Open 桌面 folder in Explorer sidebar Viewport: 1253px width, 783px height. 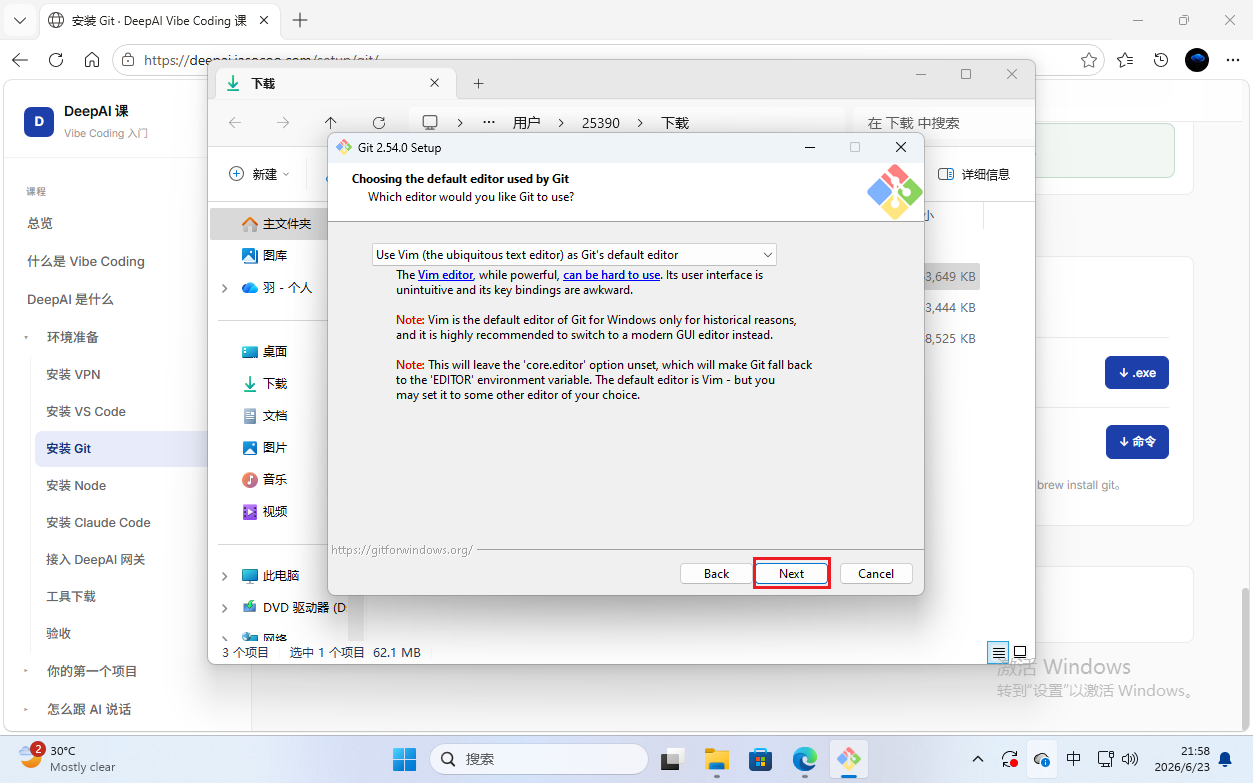(275, 352)
